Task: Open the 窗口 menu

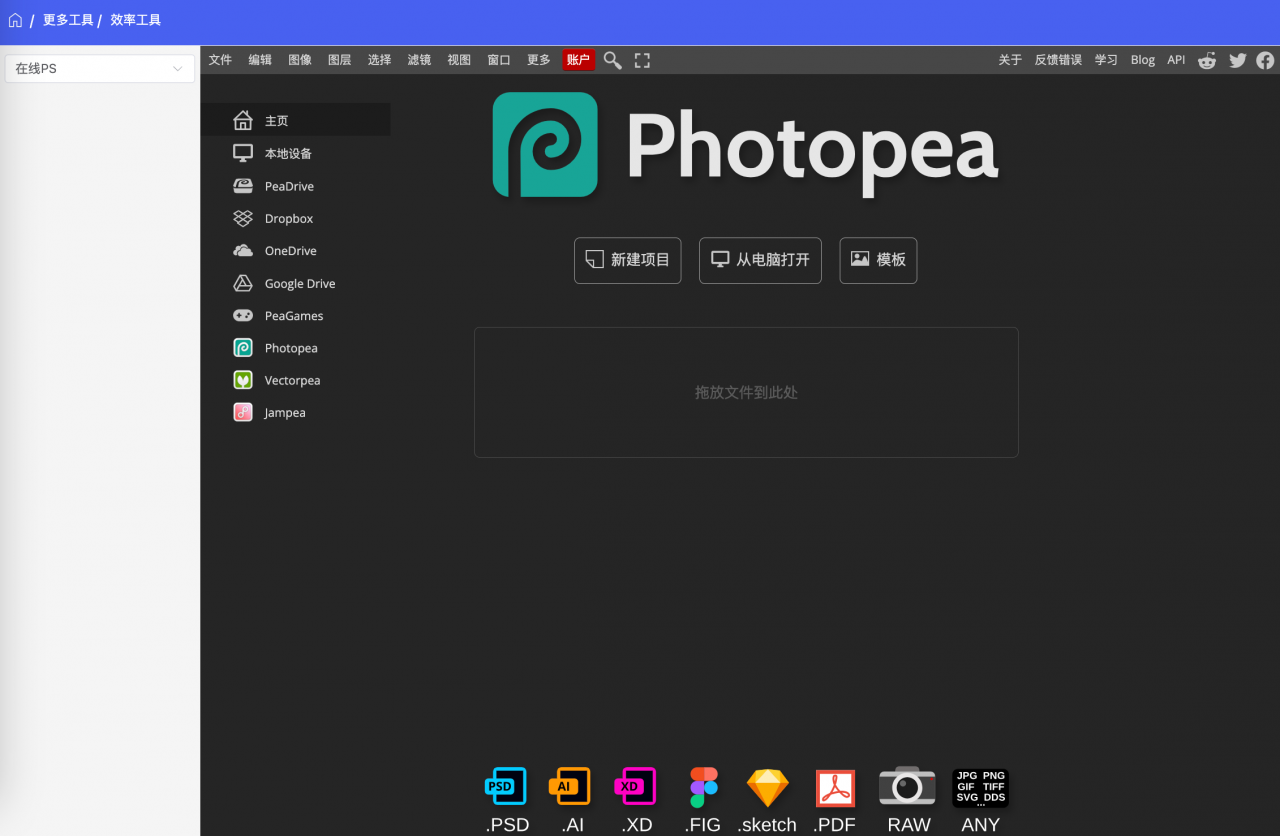Action: 499,60
